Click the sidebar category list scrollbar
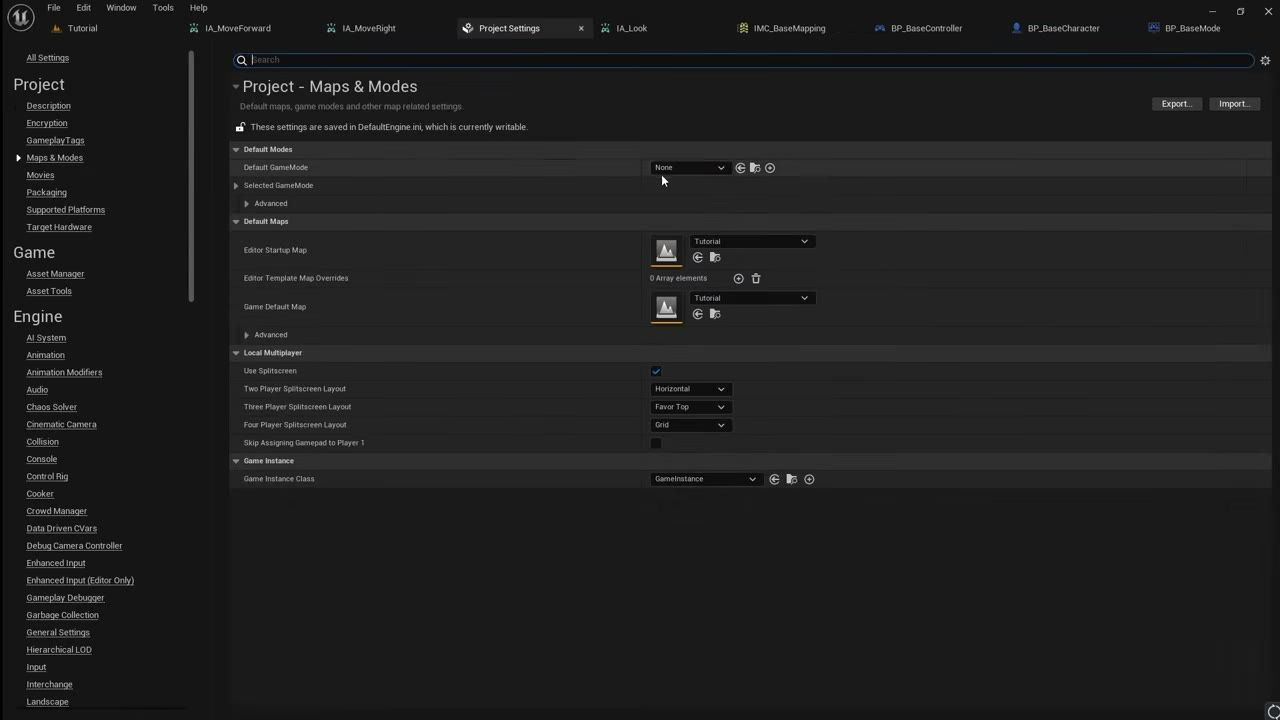Viewport: 1280px width, 720px height. [191, 176]
